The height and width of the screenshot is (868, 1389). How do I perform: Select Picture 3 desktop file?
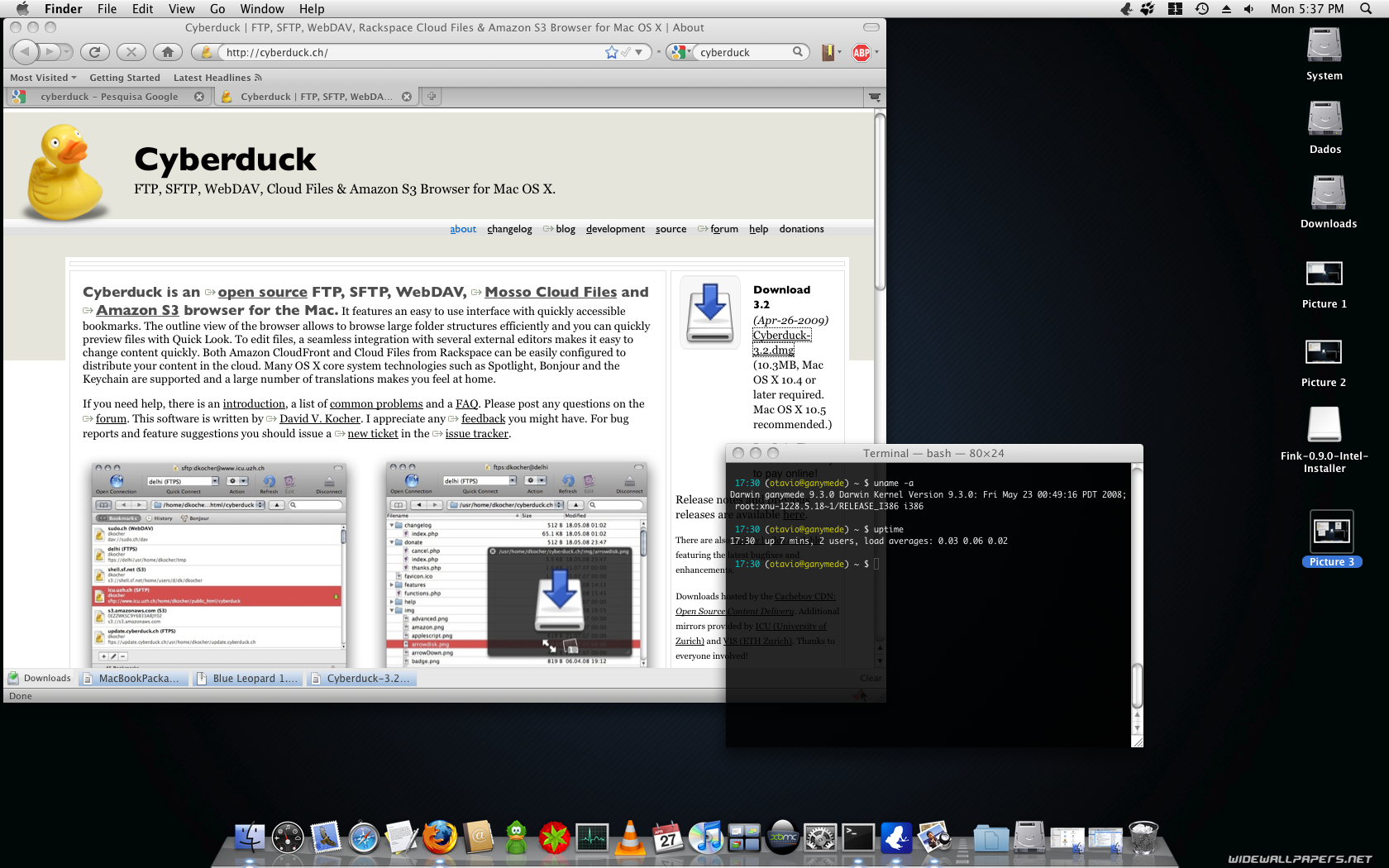(1331, 539)
